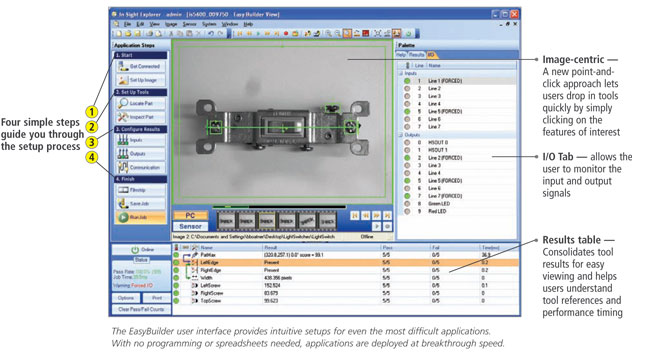Click the Redo arrow in the toolbar
664x364 pixels.
[x=220, y=33]
